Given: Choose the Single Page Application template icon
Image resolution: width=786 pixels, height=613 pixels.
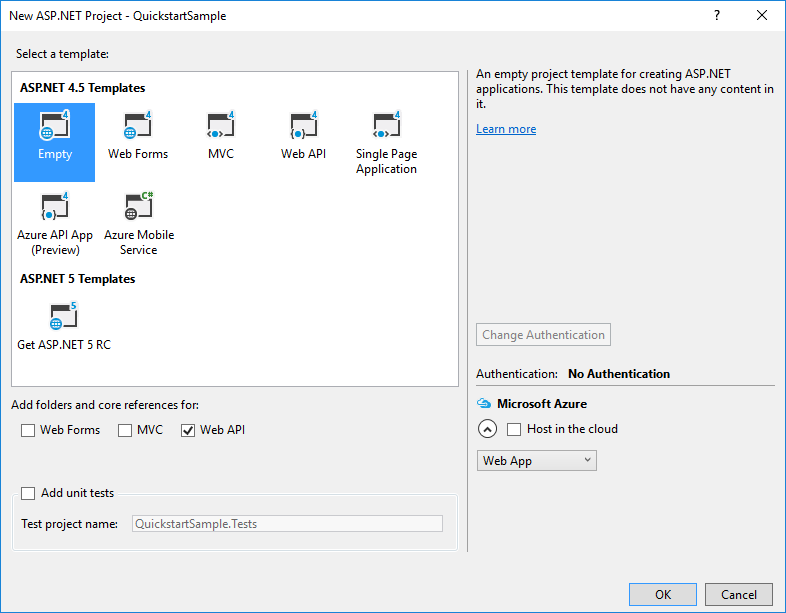Looking at the screenshot, I should 386,125.
